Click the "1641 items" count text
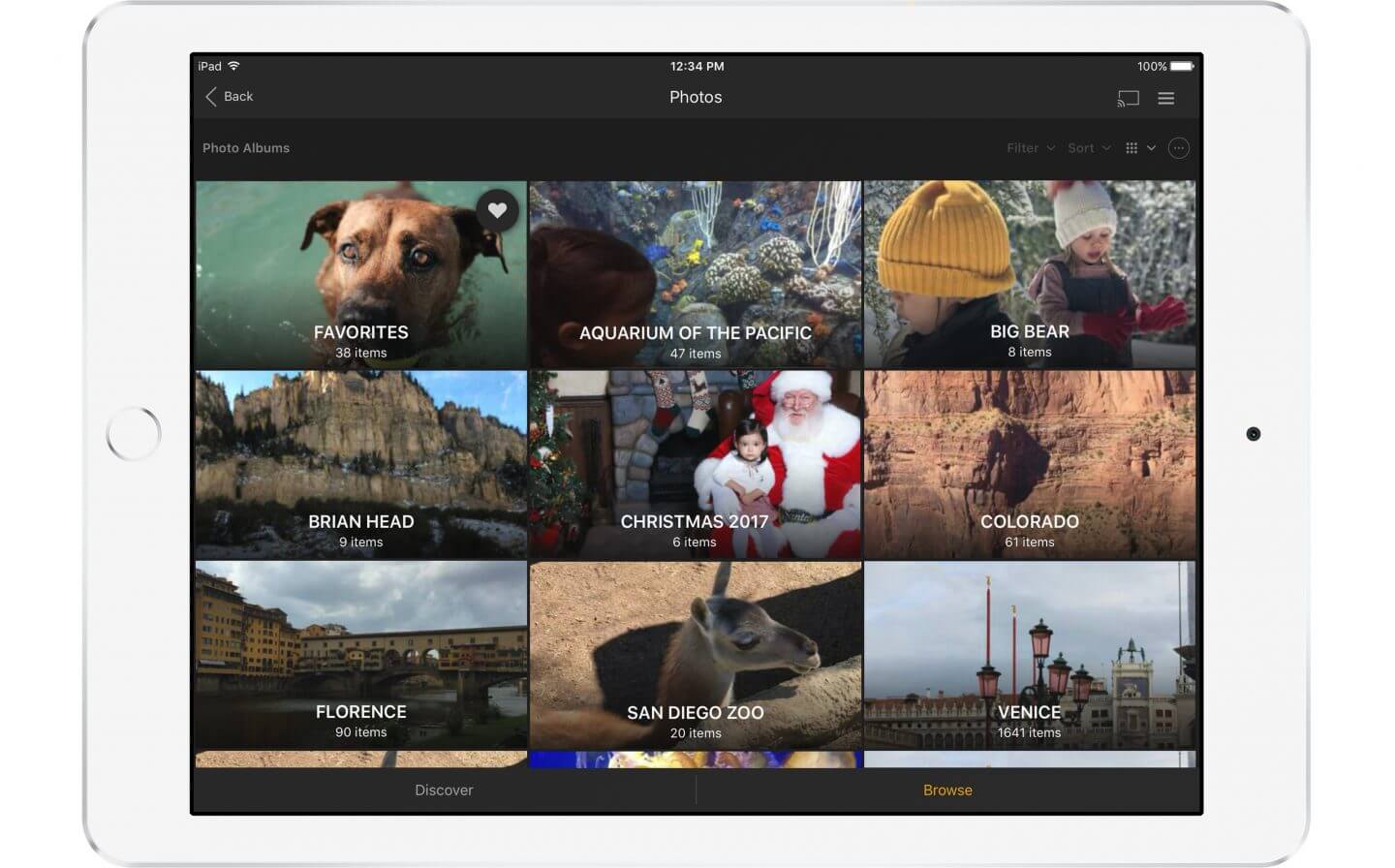 click(1030, 732)
